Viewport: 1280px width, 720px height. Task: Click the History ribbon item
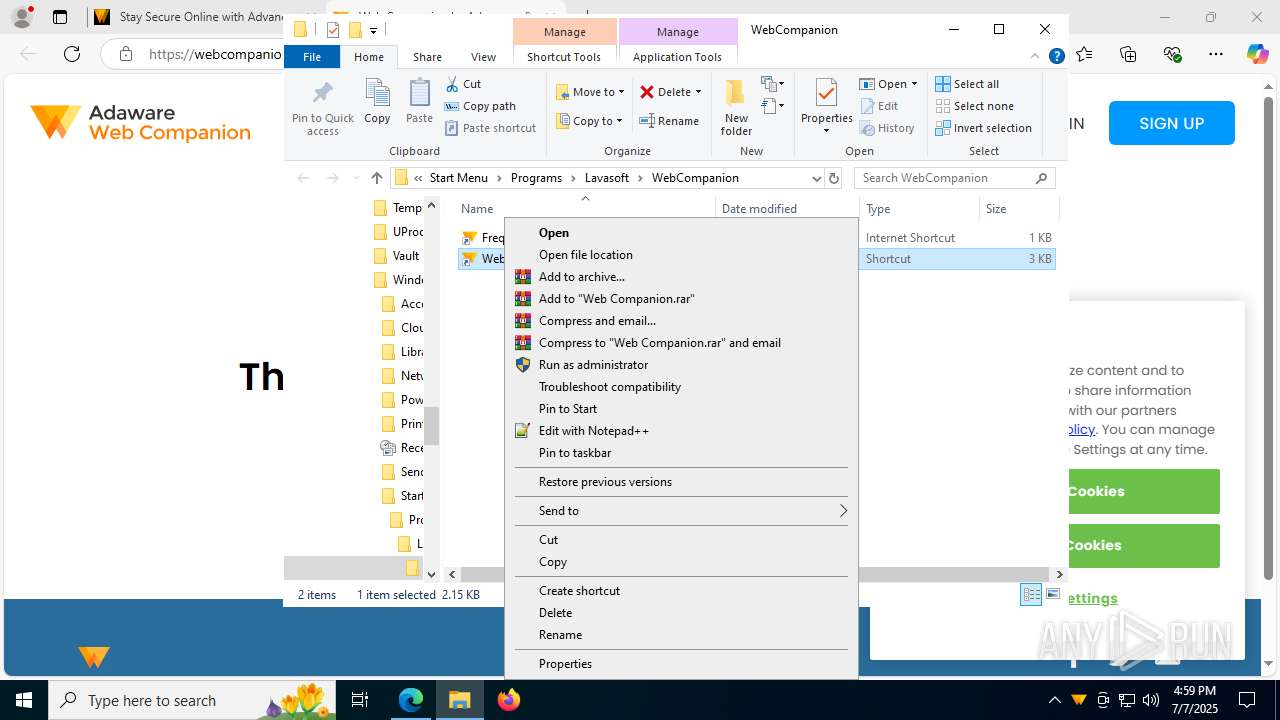click(x=887, y=128)
